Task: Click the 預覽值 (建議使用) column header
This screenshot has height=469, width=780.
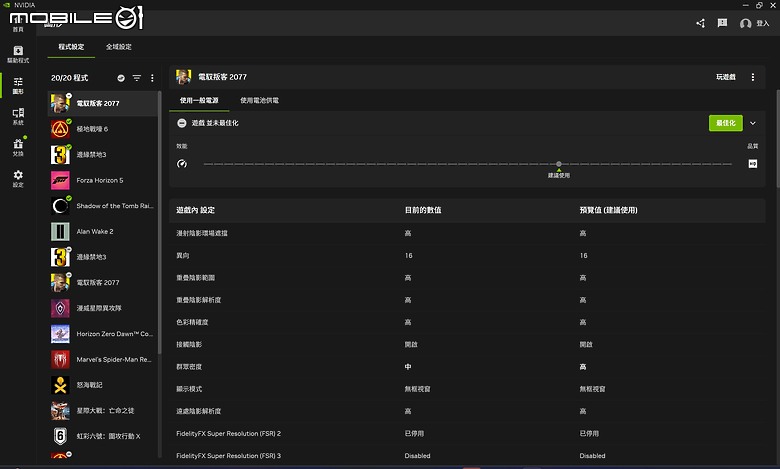Action: (608, 210)
